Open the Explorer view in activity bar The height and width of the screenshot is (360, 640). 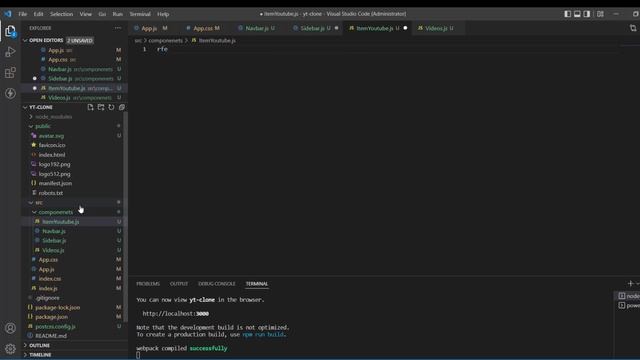(10, 31)
